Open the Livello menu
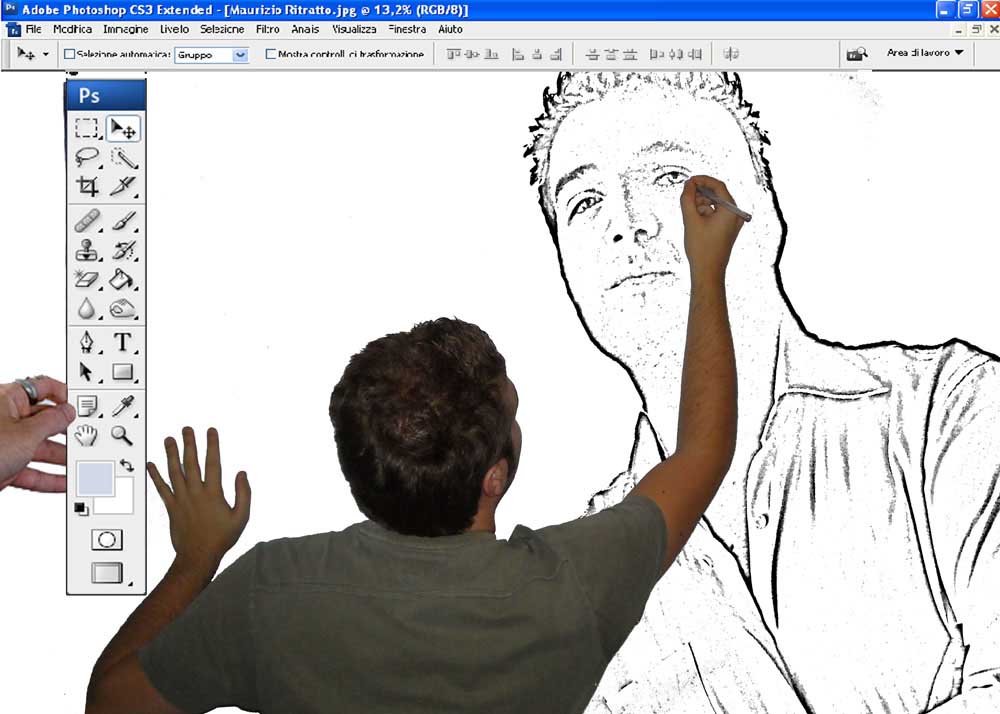Viewport: 1000px width, 714px height. pos(175,29)
